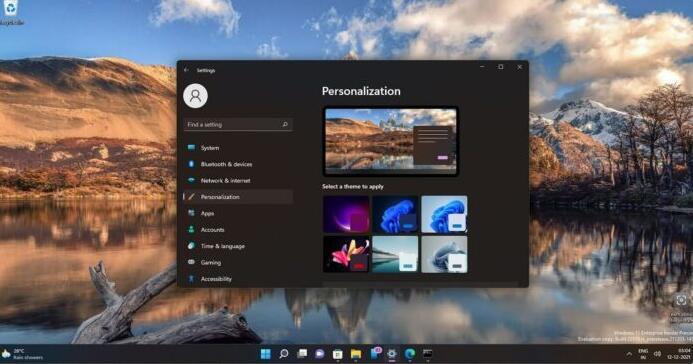Click the back arrow in Settings

tap(186, 70)
